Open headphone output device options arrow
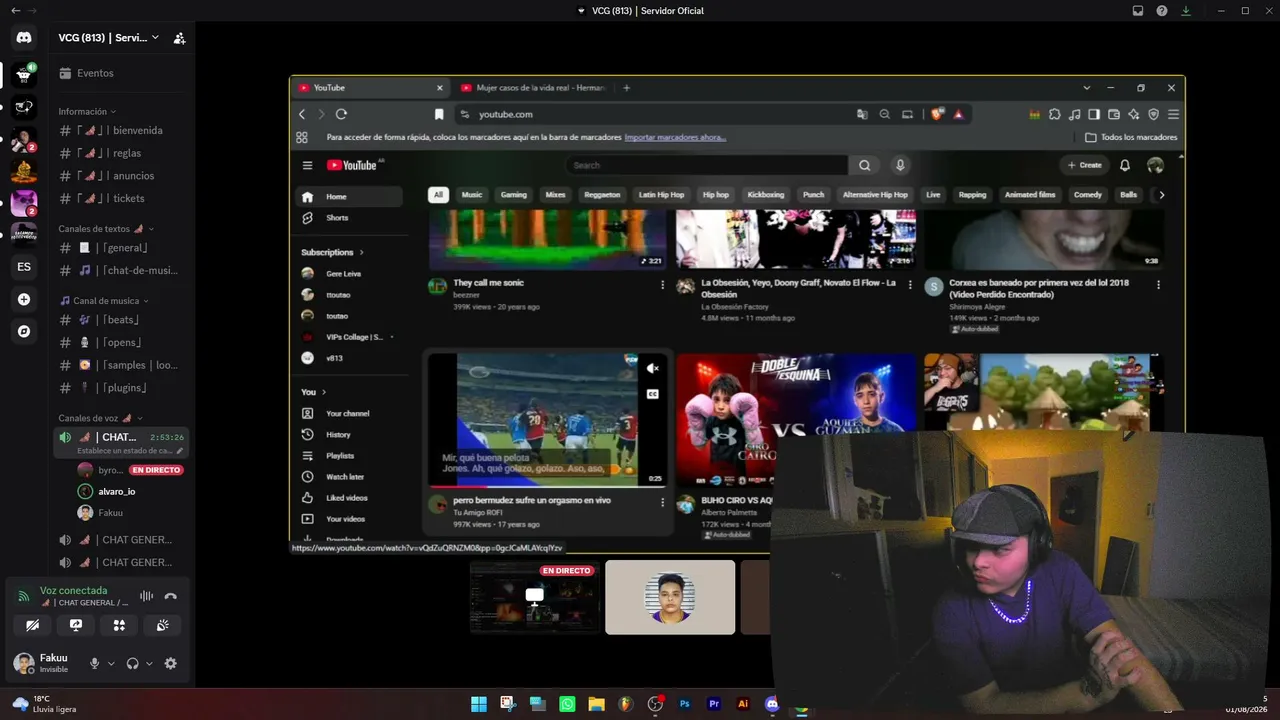1280x720 pixels. (149, 663)
